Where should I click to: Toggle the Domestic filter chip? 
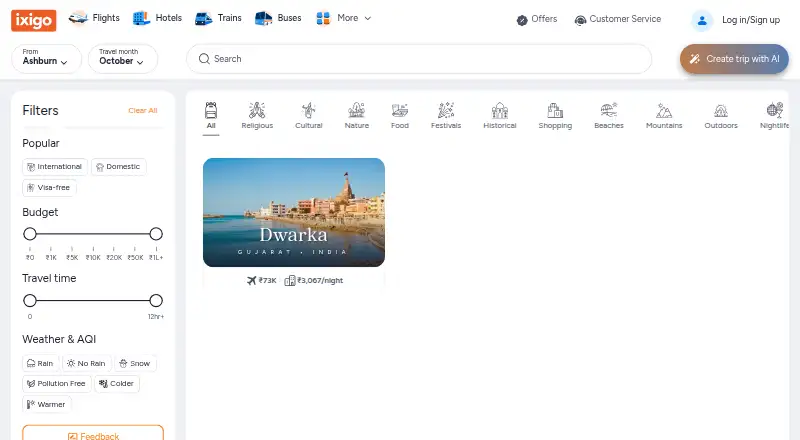point(119,167)
